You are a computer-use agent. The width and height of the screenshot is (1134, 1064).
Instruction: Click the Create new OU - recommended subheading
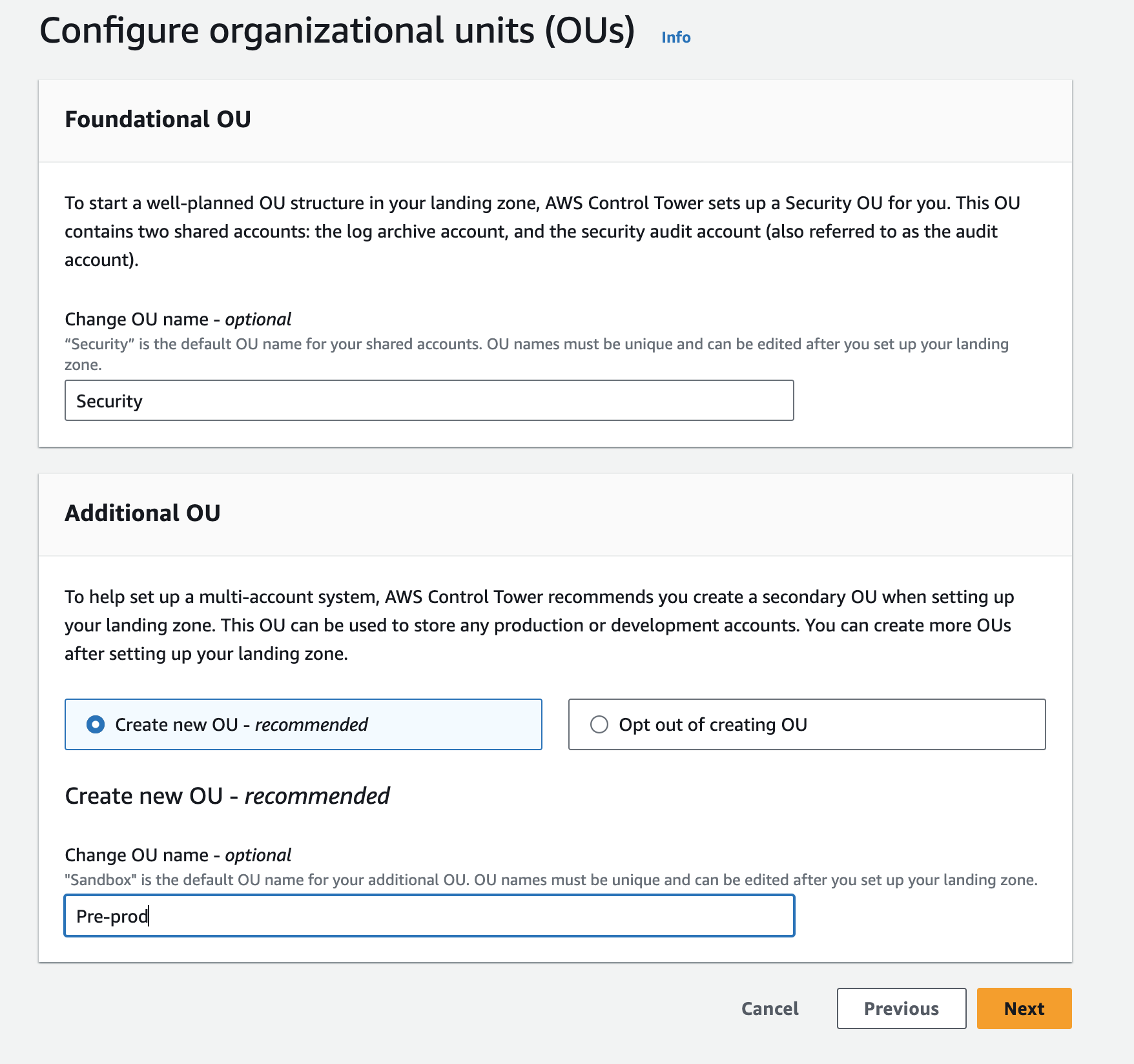point(226,795)
